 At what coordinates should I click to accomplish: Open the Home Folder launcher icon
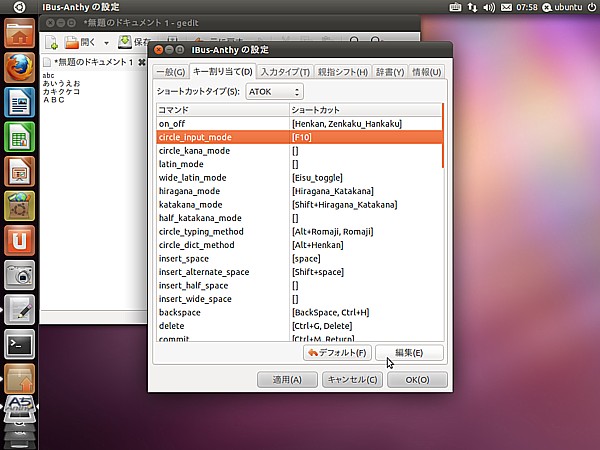(20, 34)
